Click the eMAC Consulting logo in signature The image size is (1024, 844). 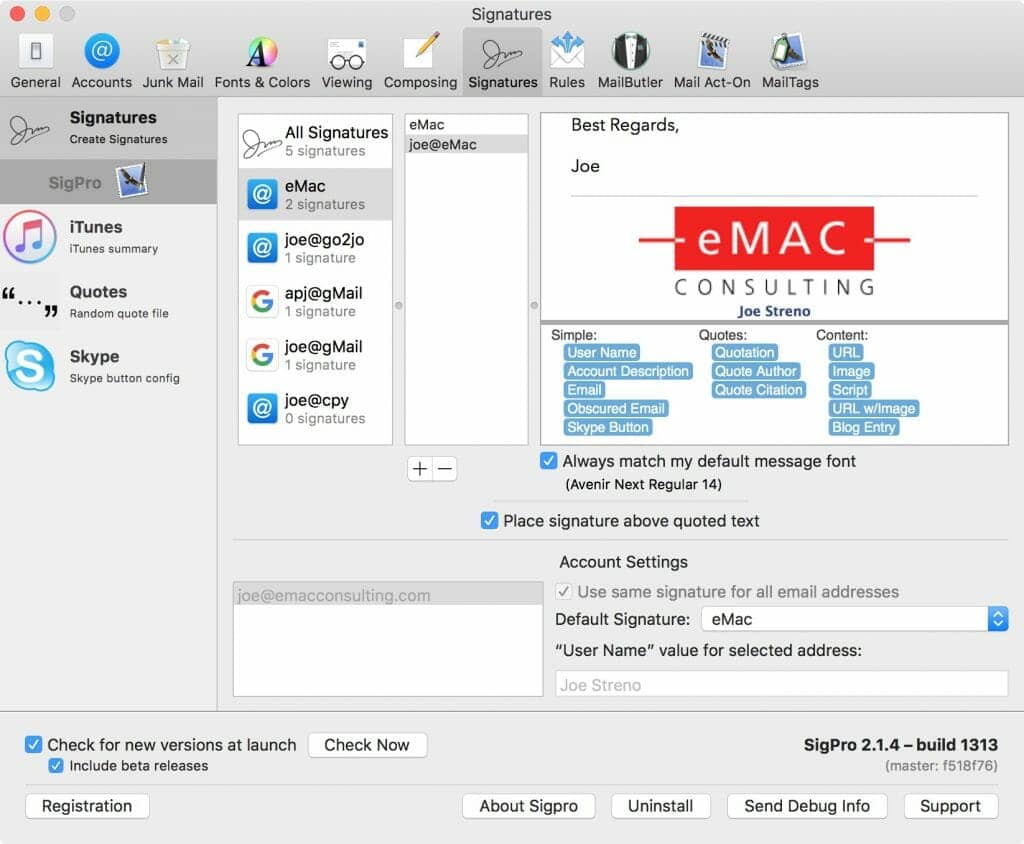(774, 252)
